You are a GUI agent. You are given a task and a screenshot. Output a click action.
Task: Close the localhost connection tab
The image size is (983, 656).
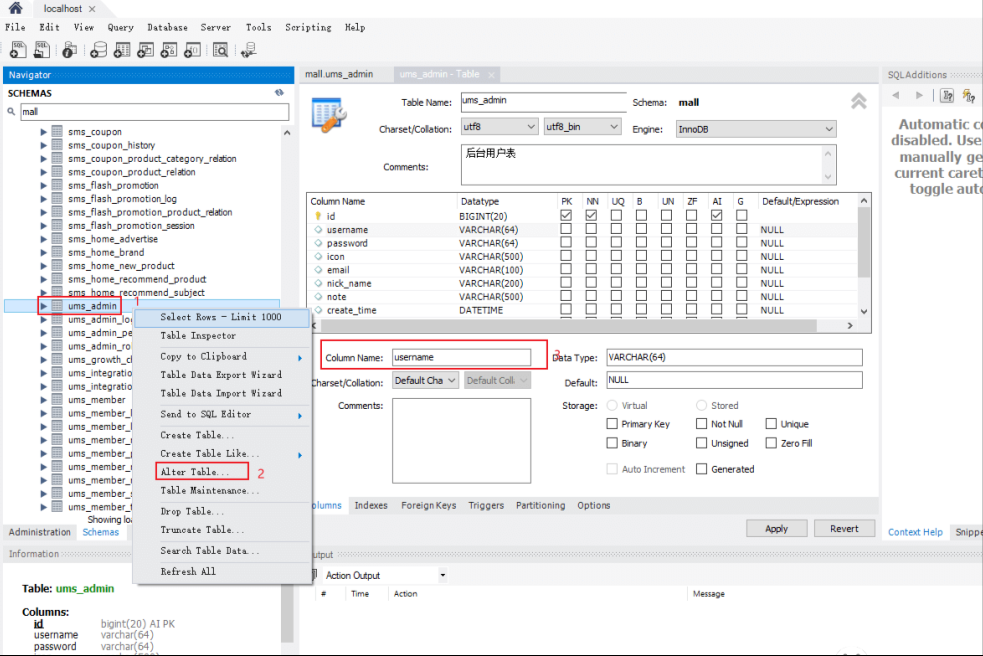click(x=92, y=9)
